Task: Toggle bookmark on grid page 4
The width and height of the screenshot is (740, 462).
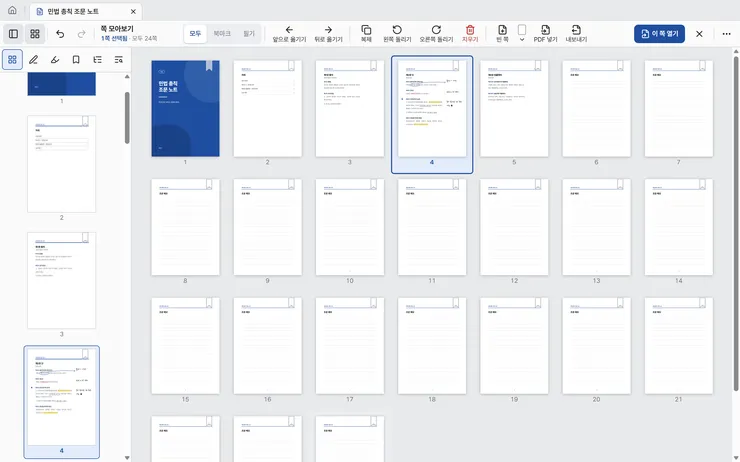Action: [x=455, y=66]
